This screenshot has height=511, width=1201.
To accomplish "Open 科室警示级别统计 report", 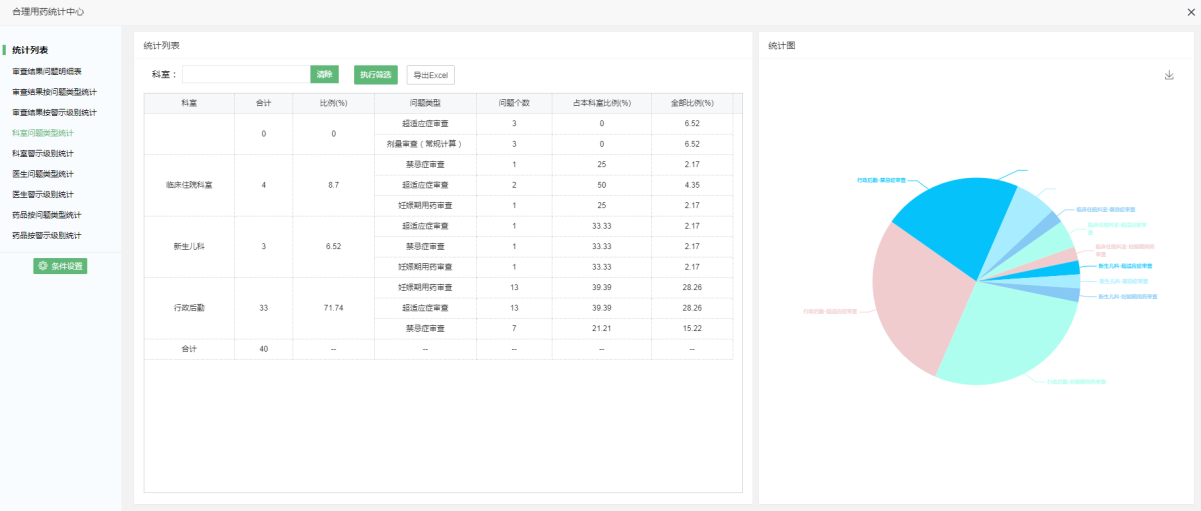I will (x=42, y=153).
